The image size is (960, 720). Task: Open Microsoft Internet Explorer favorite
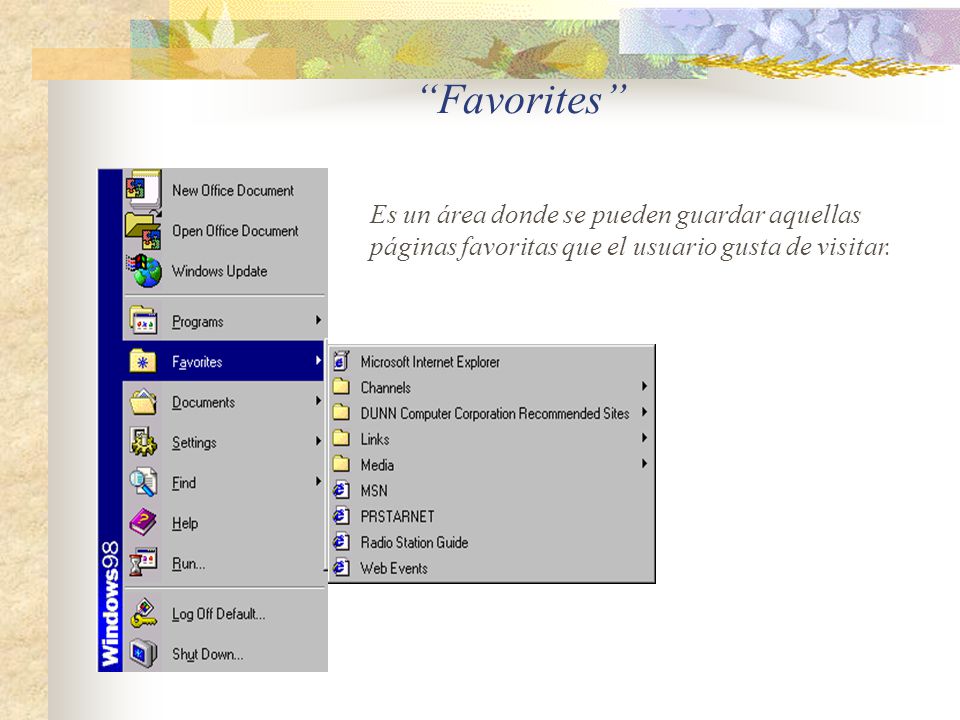pyautogui.click(x=492, y=362)
